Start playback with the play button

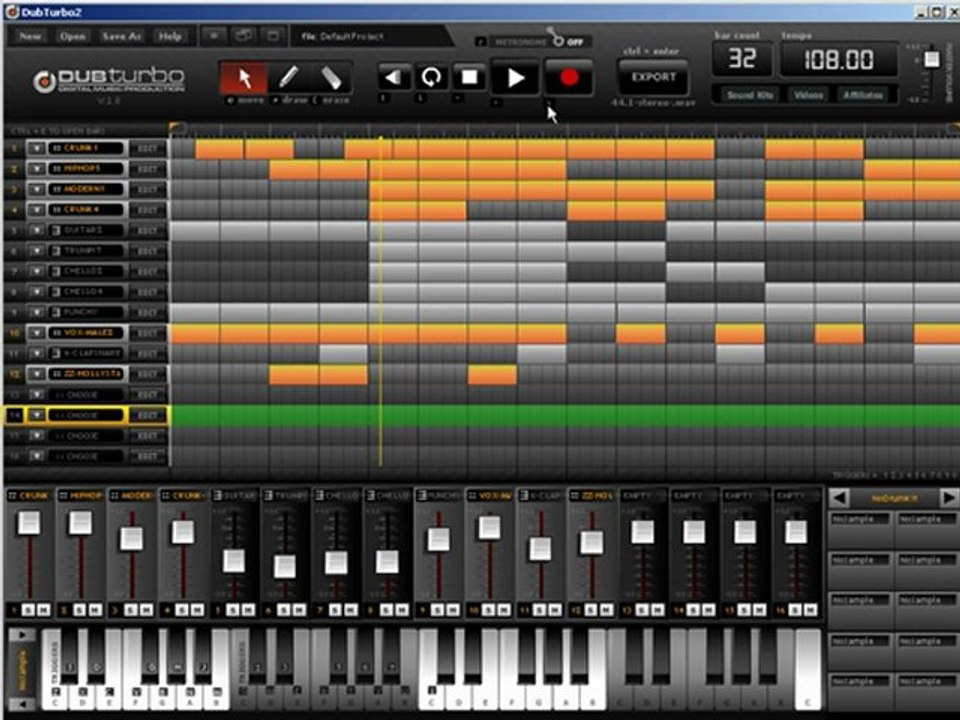(x=516, y=78)
